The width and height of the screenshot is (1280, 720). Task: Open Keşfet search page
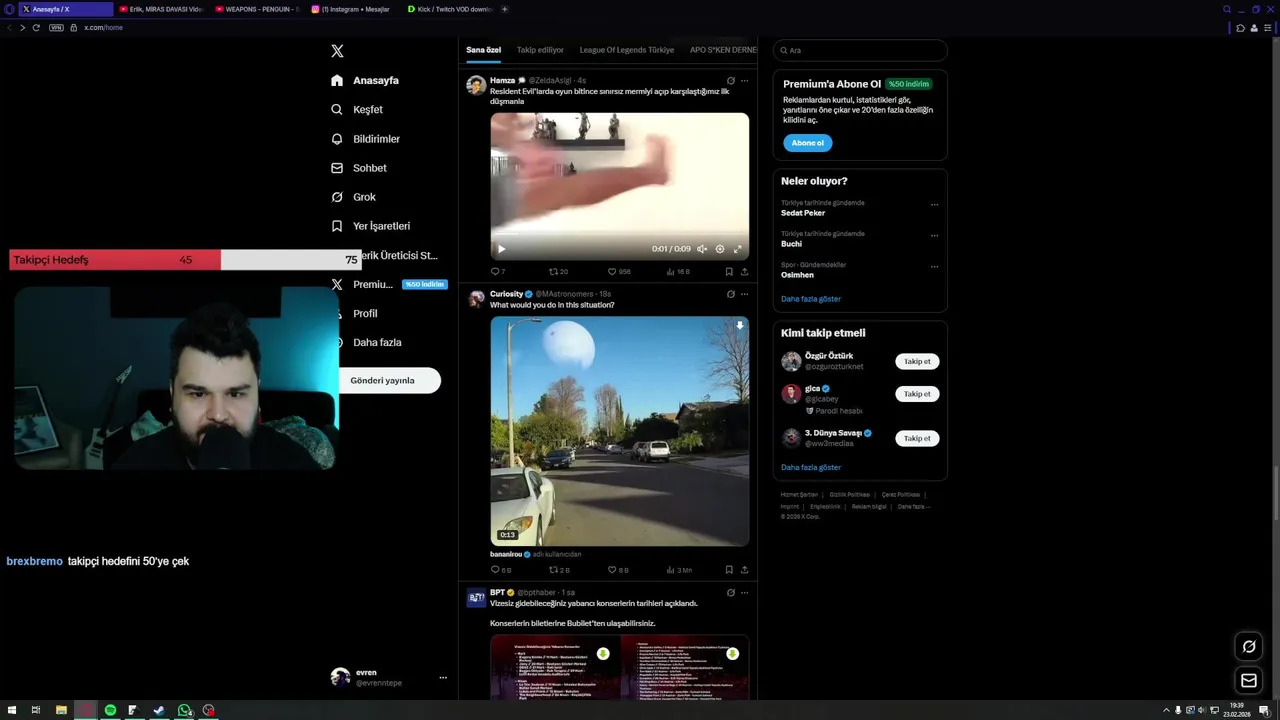coord(357,109)
